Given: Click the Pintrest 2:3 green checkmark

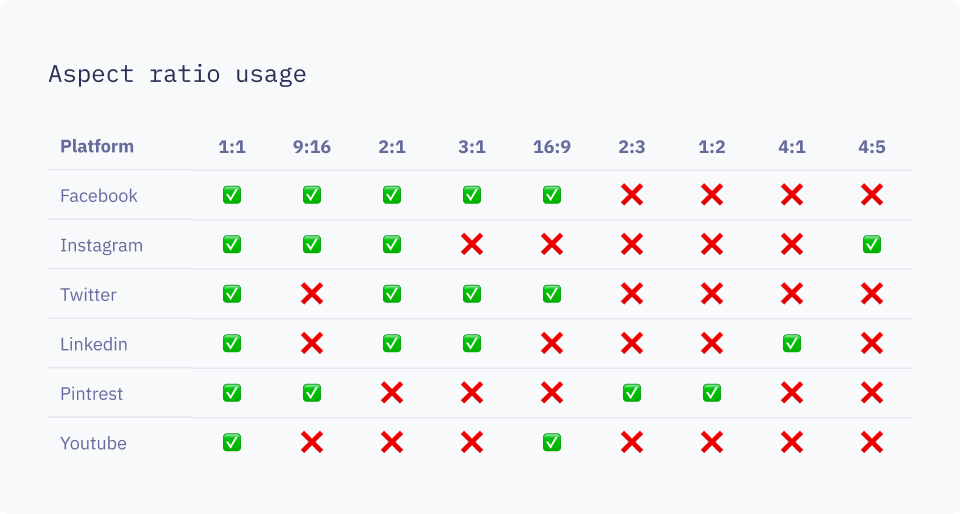Looking at the screenshot, I should (632, 393).
